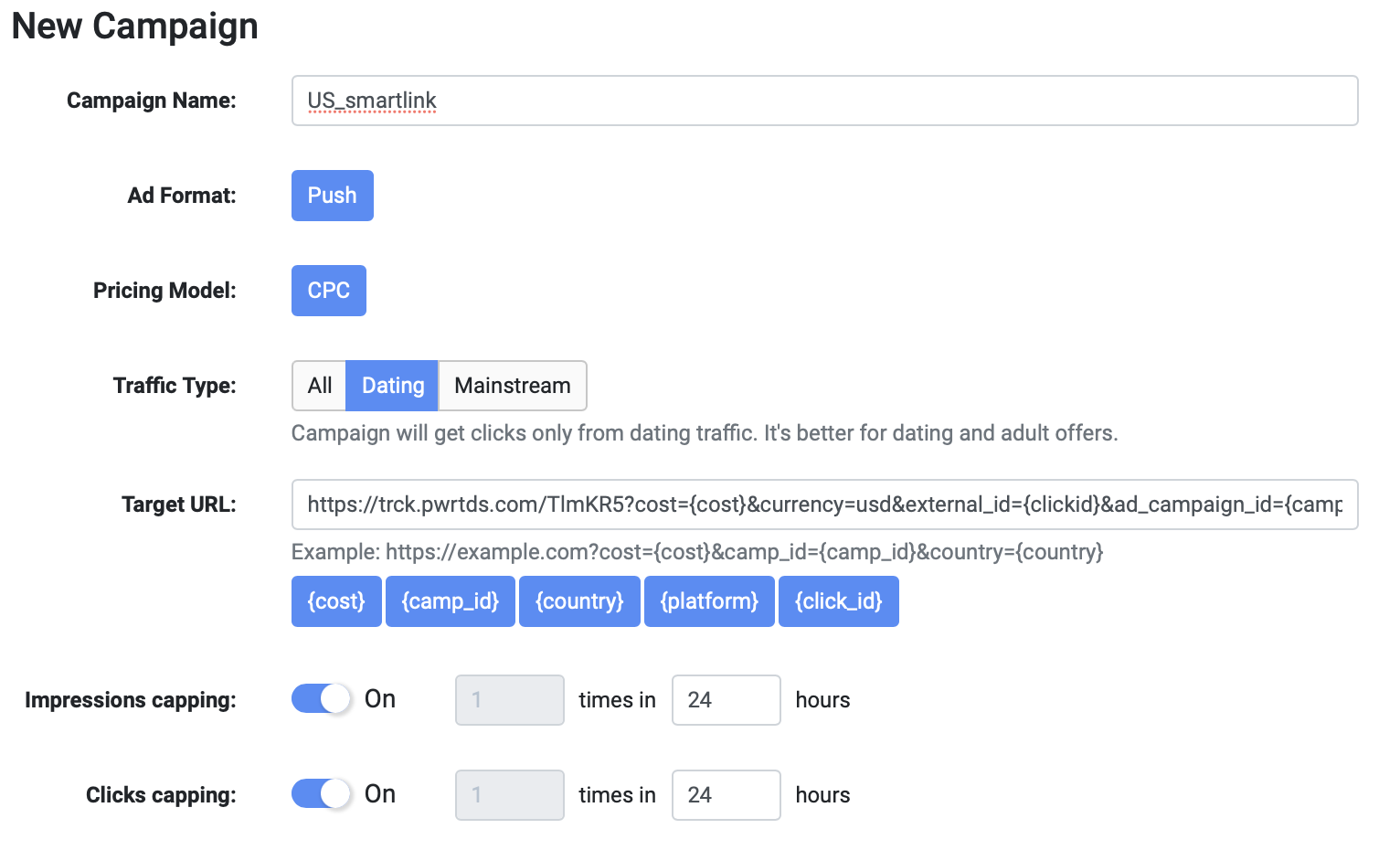This screenshot has height=850, width=1400.
Task: Click the Impressions capping hours field
Action: pyautogui.click(x=726, y=700)
